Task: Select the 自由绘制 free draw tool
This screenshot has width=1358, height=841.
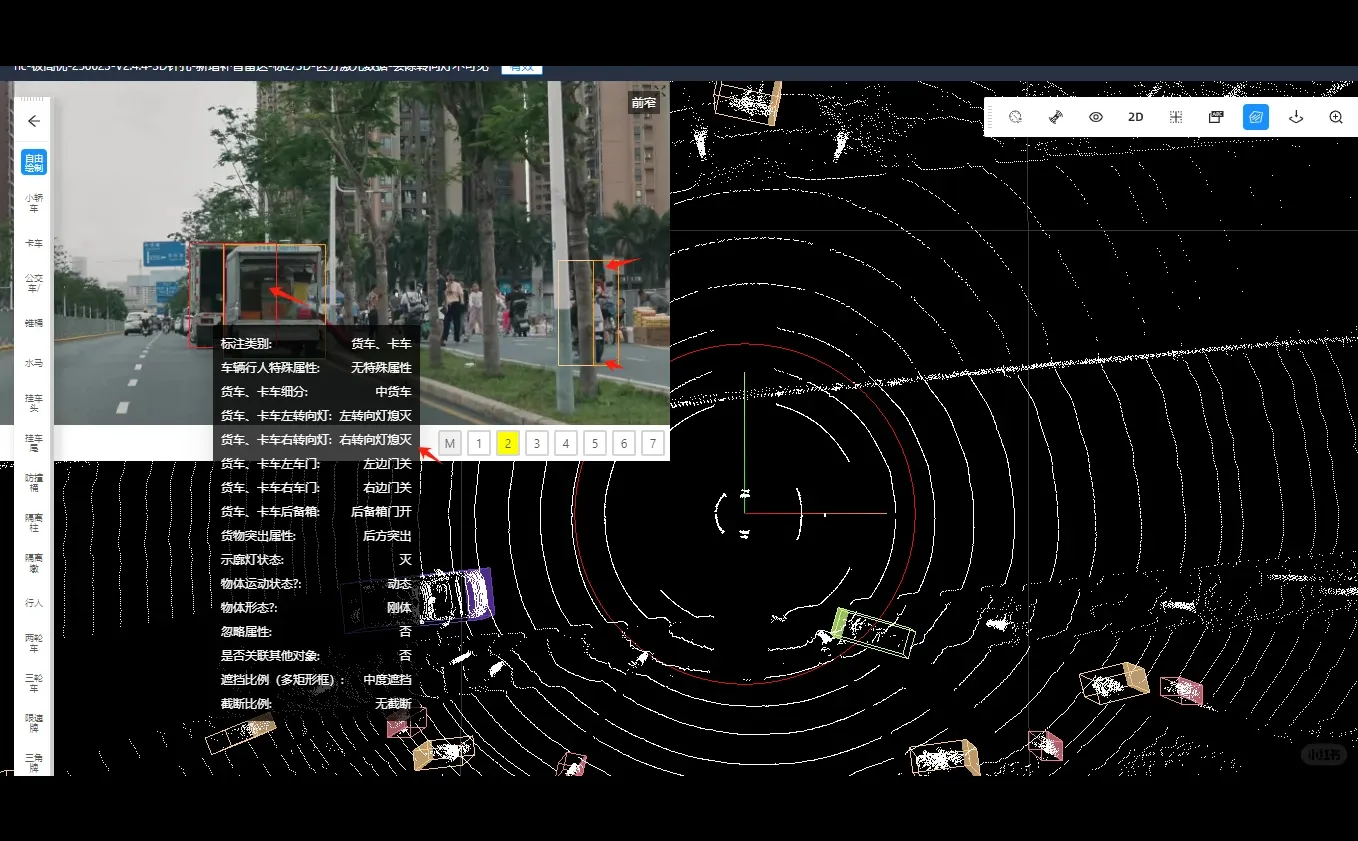Action: click(x=34, y=163)
